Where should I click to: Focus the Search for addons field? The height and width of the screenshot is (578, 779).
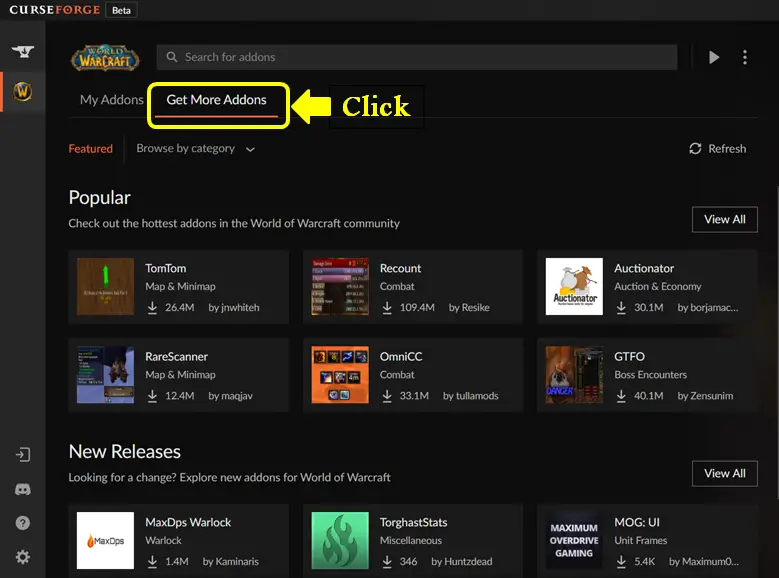[x=417, y=57]
